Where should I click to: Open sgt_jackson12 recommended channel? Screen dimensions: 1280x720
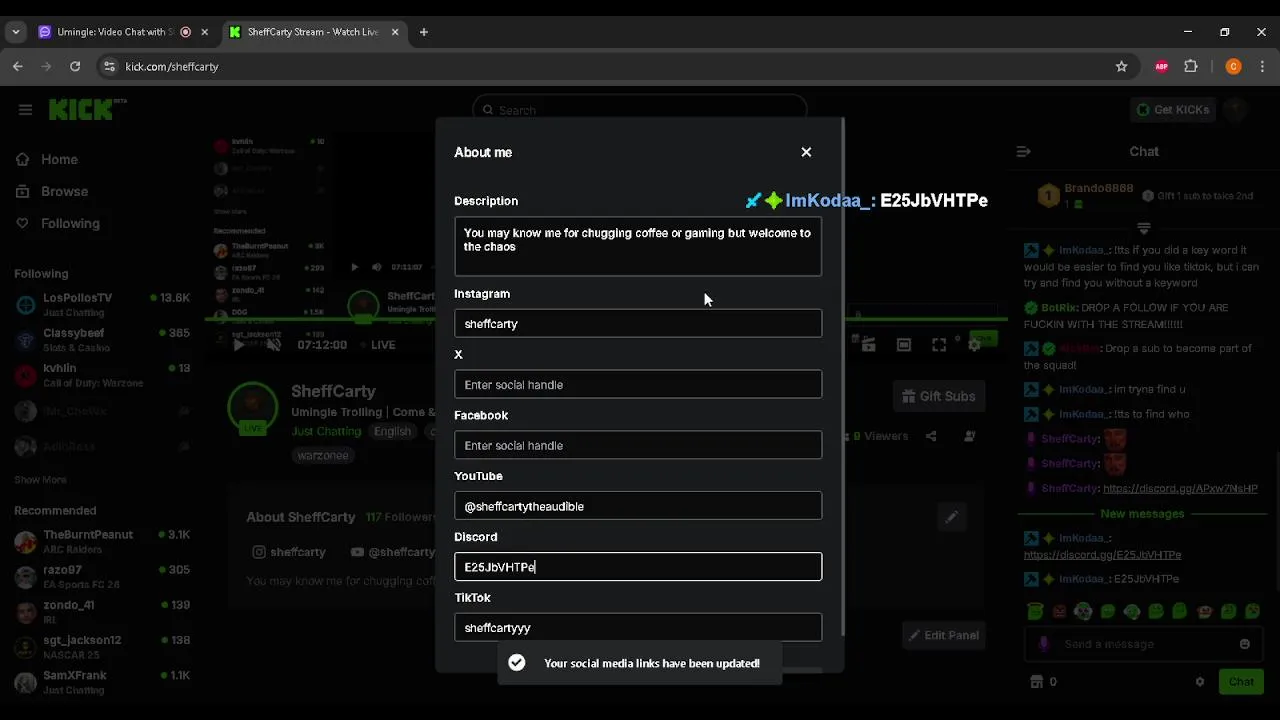click(x=100, y=646)
